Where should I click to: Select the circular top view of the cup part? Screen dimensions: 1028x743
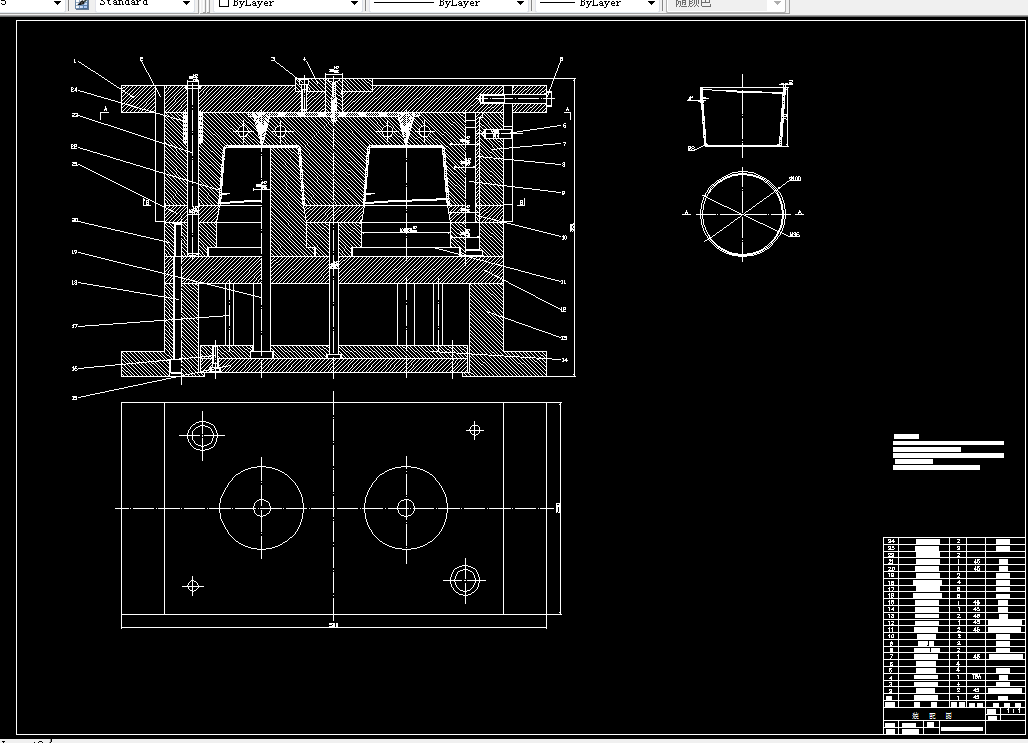pos(743,213)
